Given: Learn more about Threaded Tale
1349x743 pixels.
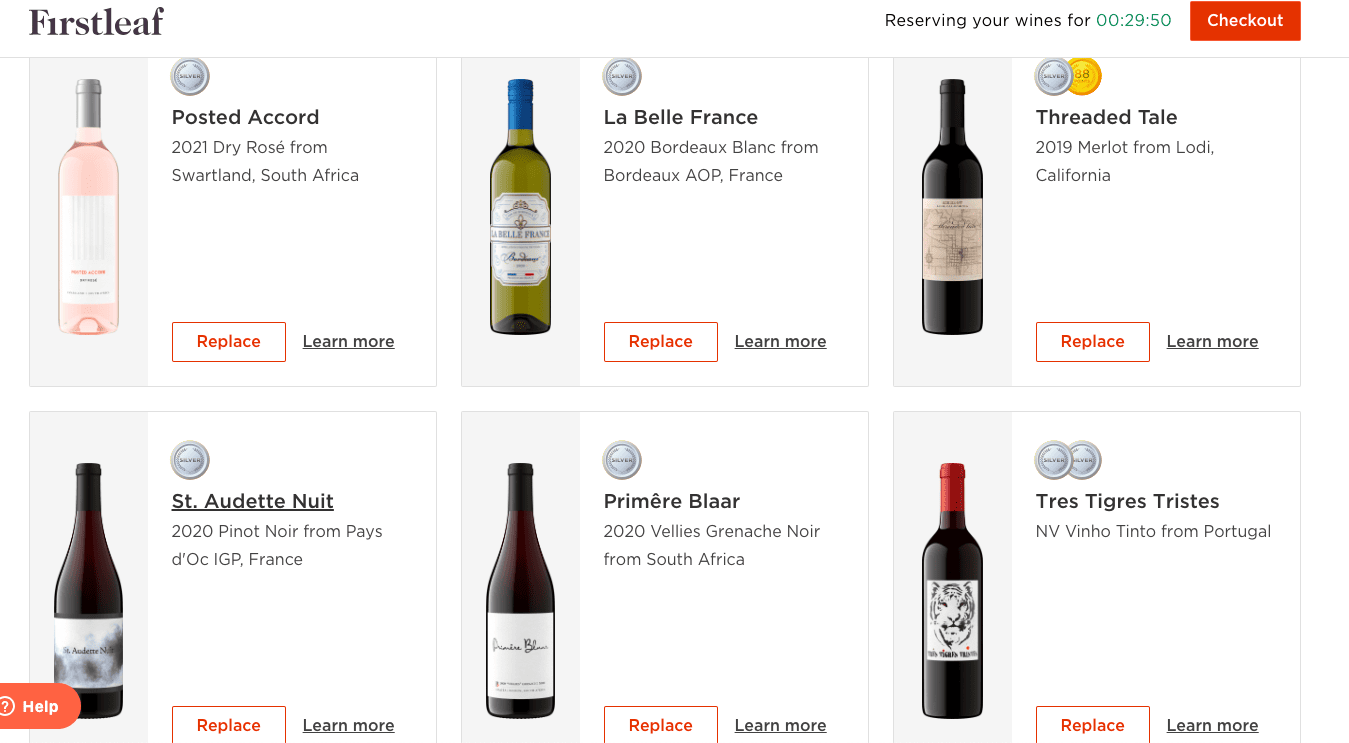Looking at the screenshot, I should (1212, 342).
